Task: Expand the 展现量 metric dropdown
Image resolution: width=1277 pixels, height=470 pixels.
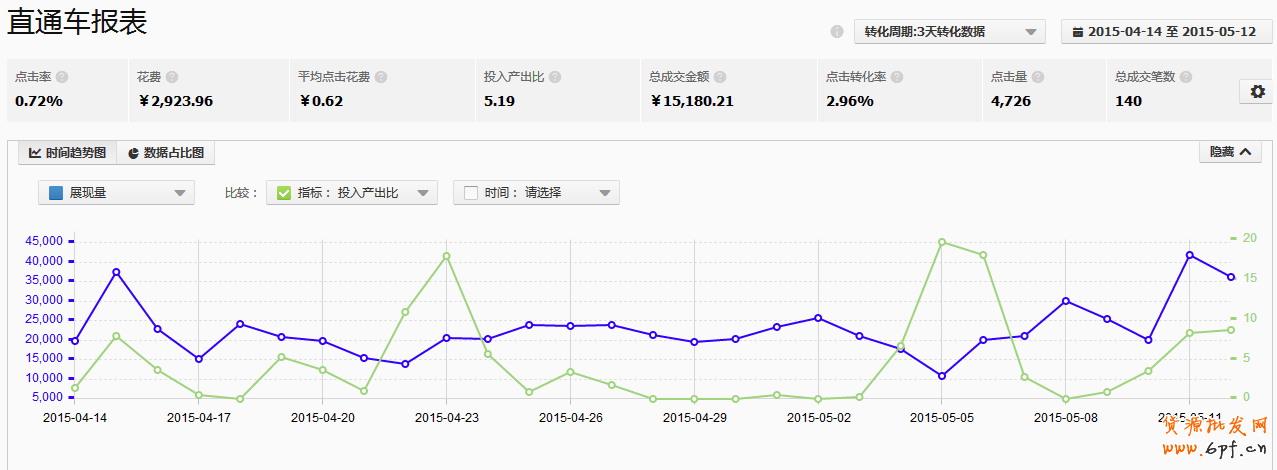Action: pyautogui.click(x=116, y=193)
